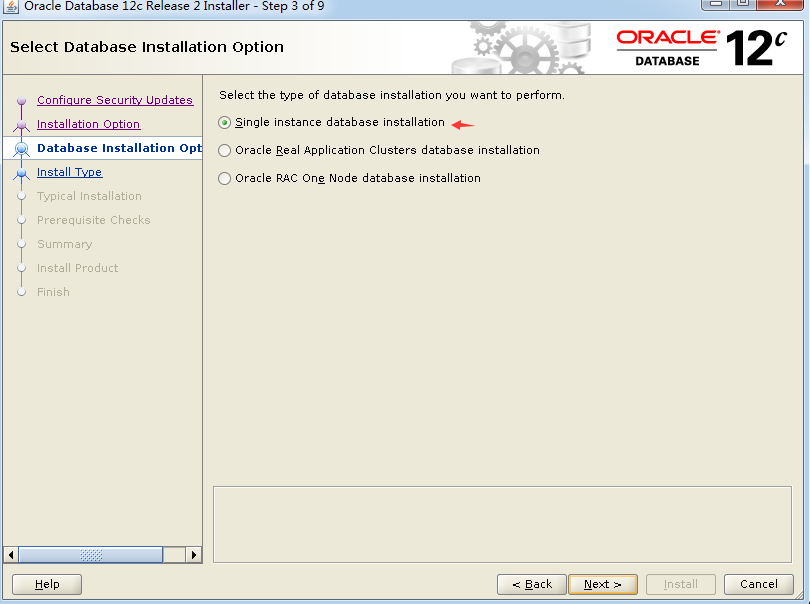
Task: Click the Oracle Database 12c logo
Action: pos(702,48)
